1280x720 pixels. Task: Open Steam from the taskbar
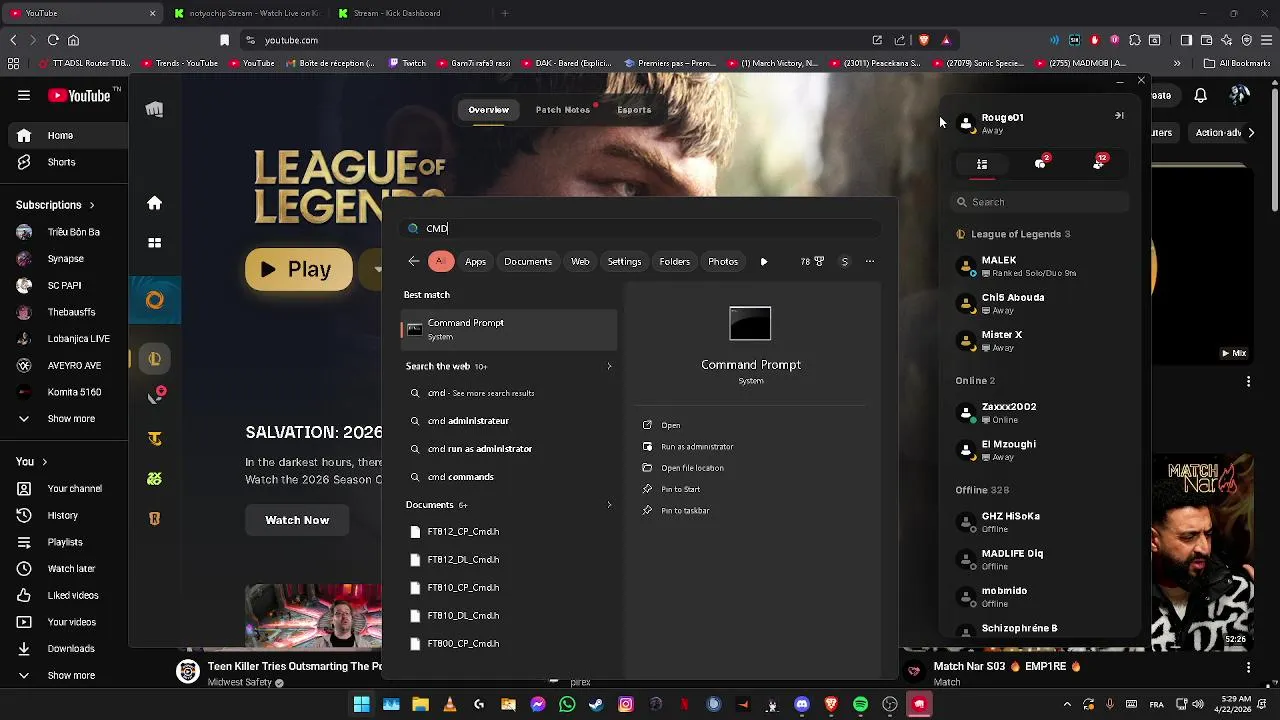click(596, 704)
